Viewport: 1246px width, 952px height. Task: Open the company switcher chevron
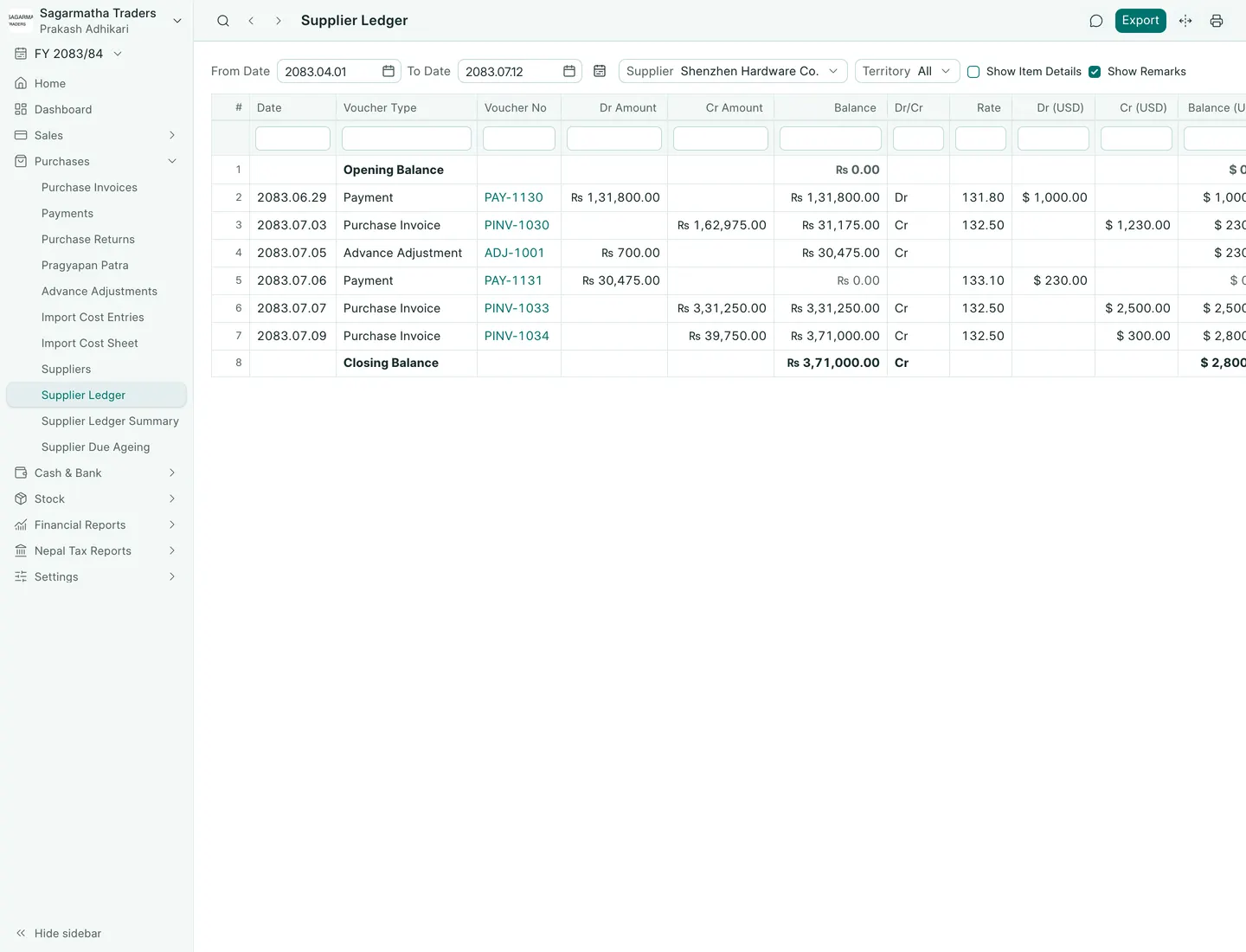[177, 21]
